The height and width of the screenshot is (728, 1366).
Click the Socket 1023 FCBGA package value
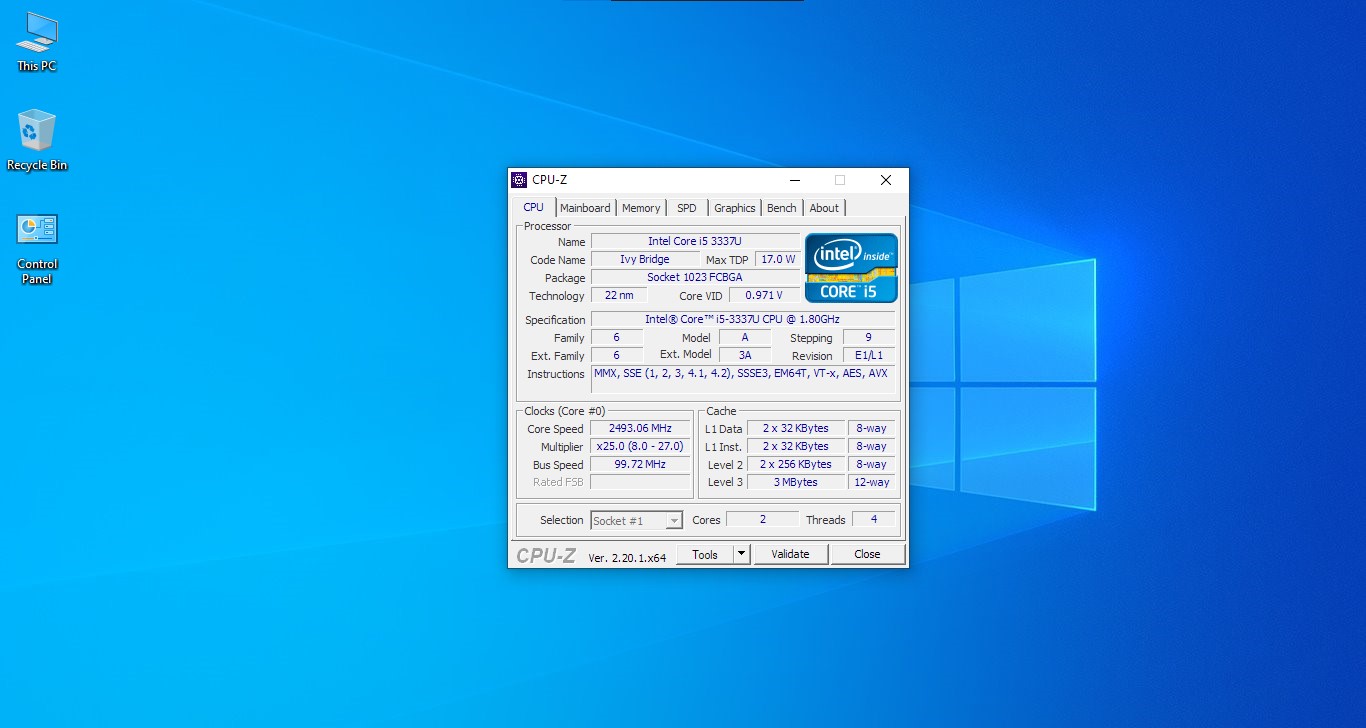[x=695, y=277]
